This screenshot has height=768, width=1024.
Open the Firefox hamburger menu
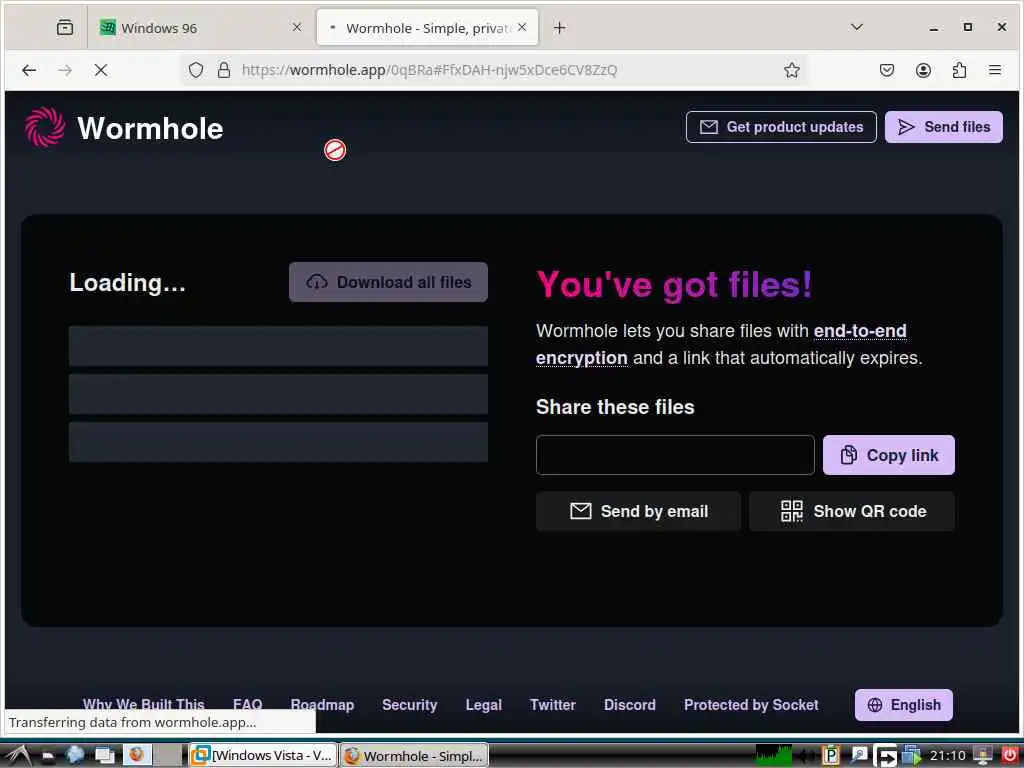[995, 70]
